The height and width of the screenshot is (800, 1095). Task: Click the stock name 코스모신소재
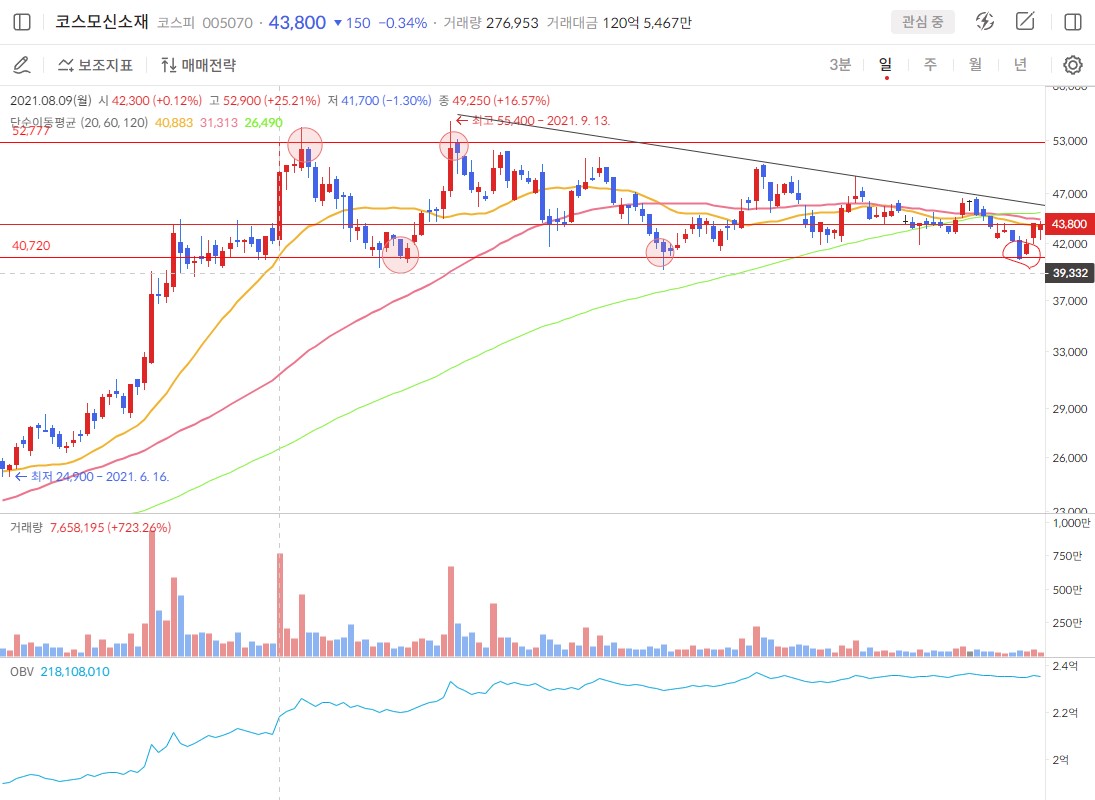pos(102,22)
